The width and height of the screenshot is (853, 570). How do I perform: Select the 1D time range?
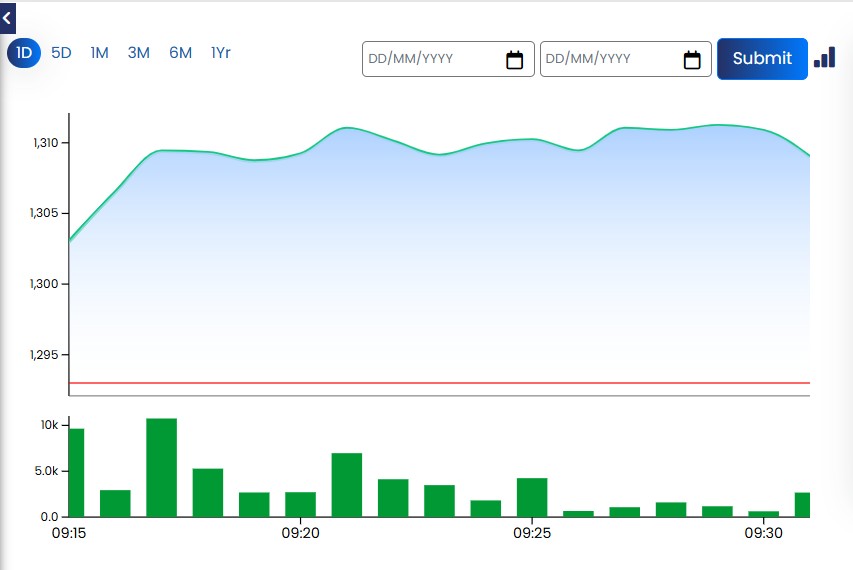(x=24, y=53)
